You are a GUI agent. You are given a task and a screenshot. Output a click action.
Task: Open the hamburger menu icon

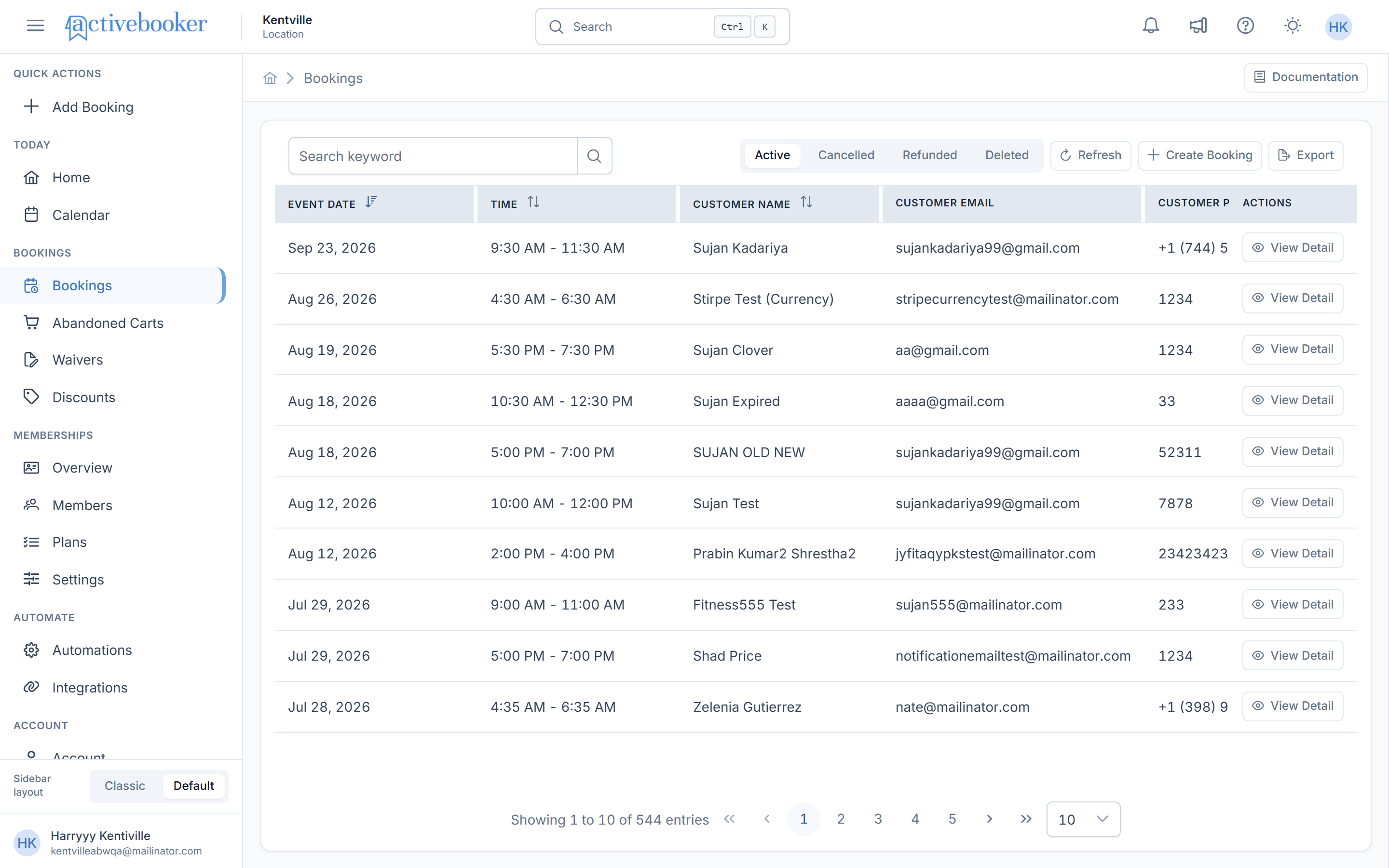[x=35, y=26]
